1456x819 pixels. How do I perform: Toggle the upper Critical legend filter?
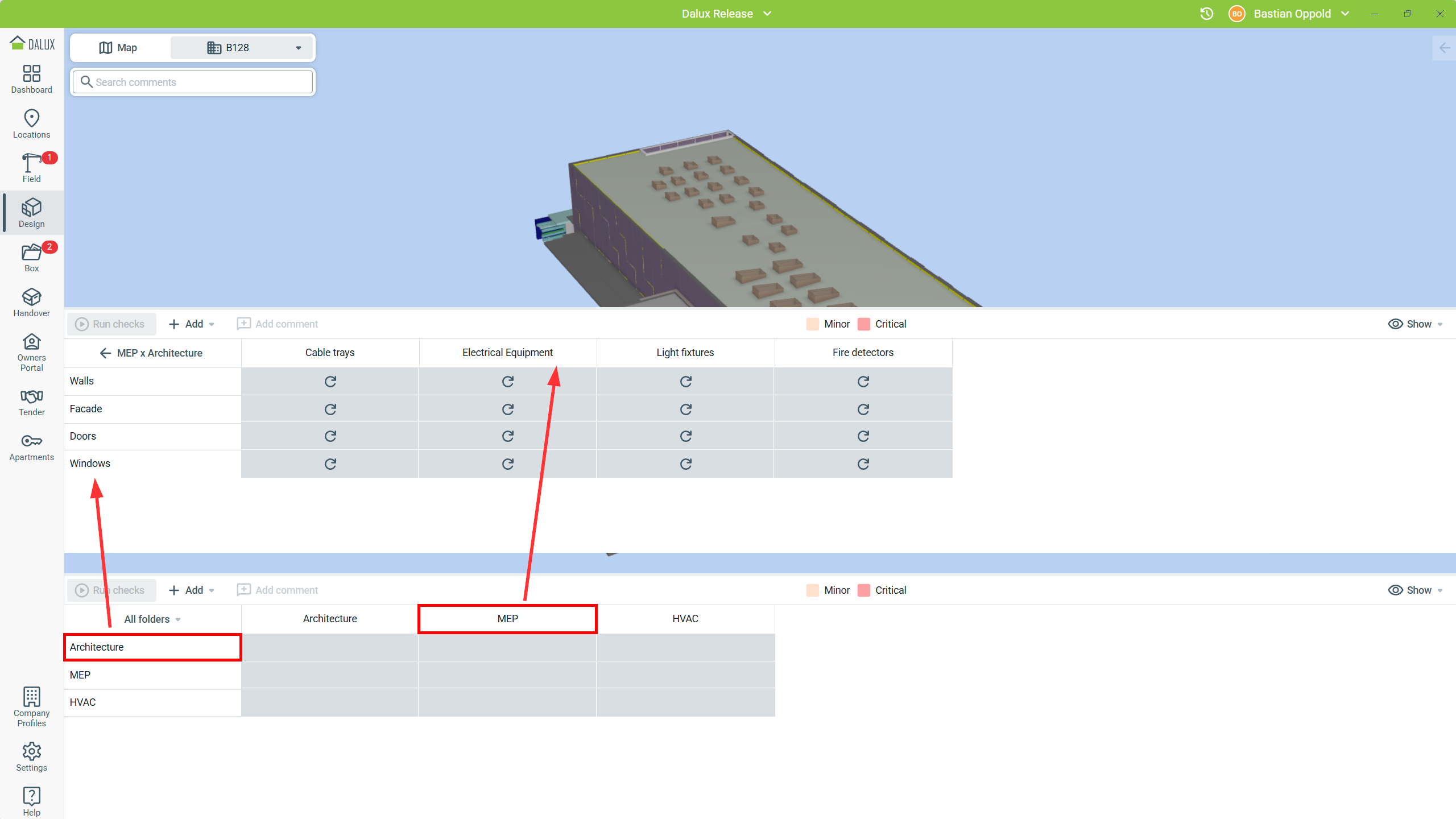(882, 324)
